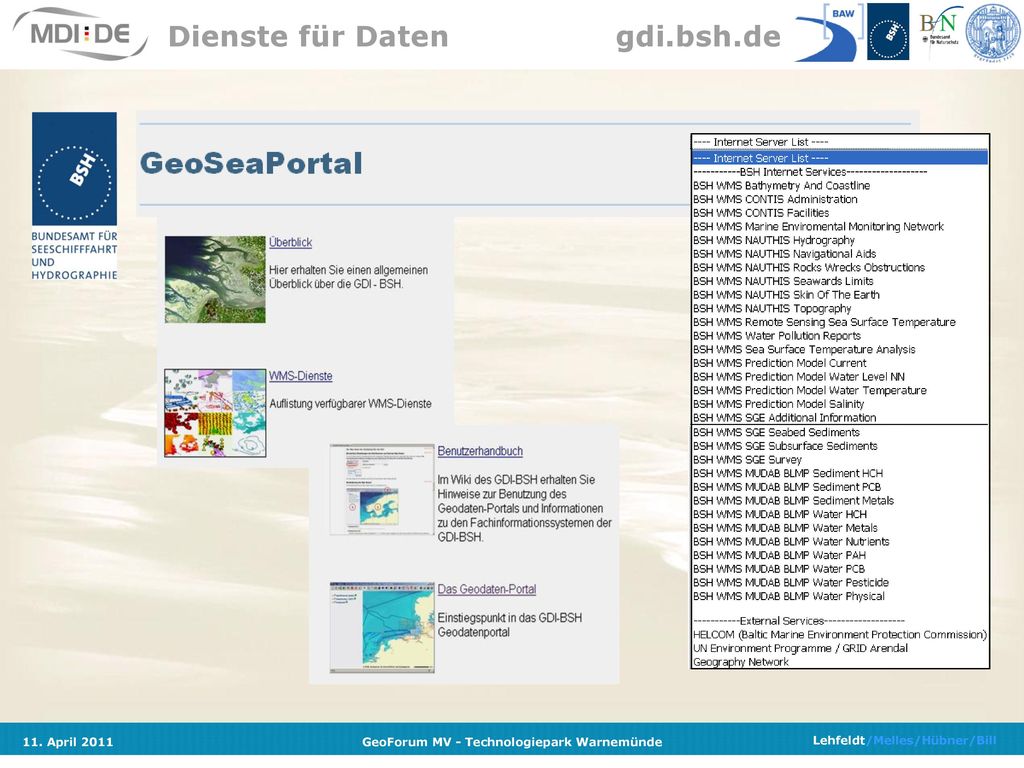
Task: Select UN Environment Programme / GRID Arendal
Action: [840, 648]
